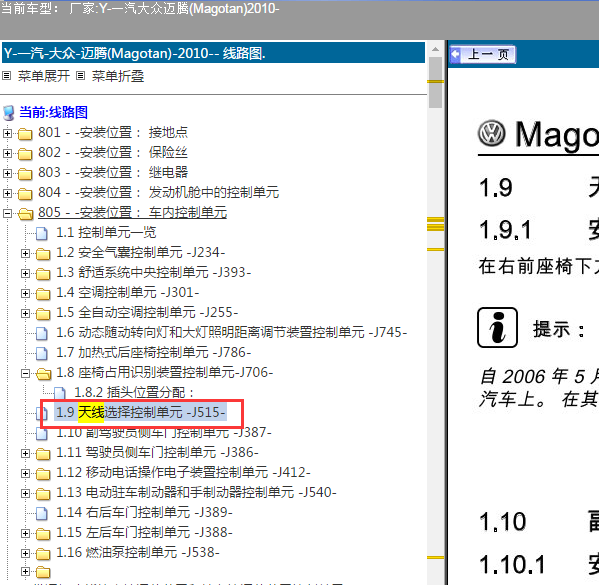The width and height of the screenshot is (599, 585).
Task: Collapse 1.8 座椅占用识别装置控制单元 node
Action: click(x=25, y=373)
